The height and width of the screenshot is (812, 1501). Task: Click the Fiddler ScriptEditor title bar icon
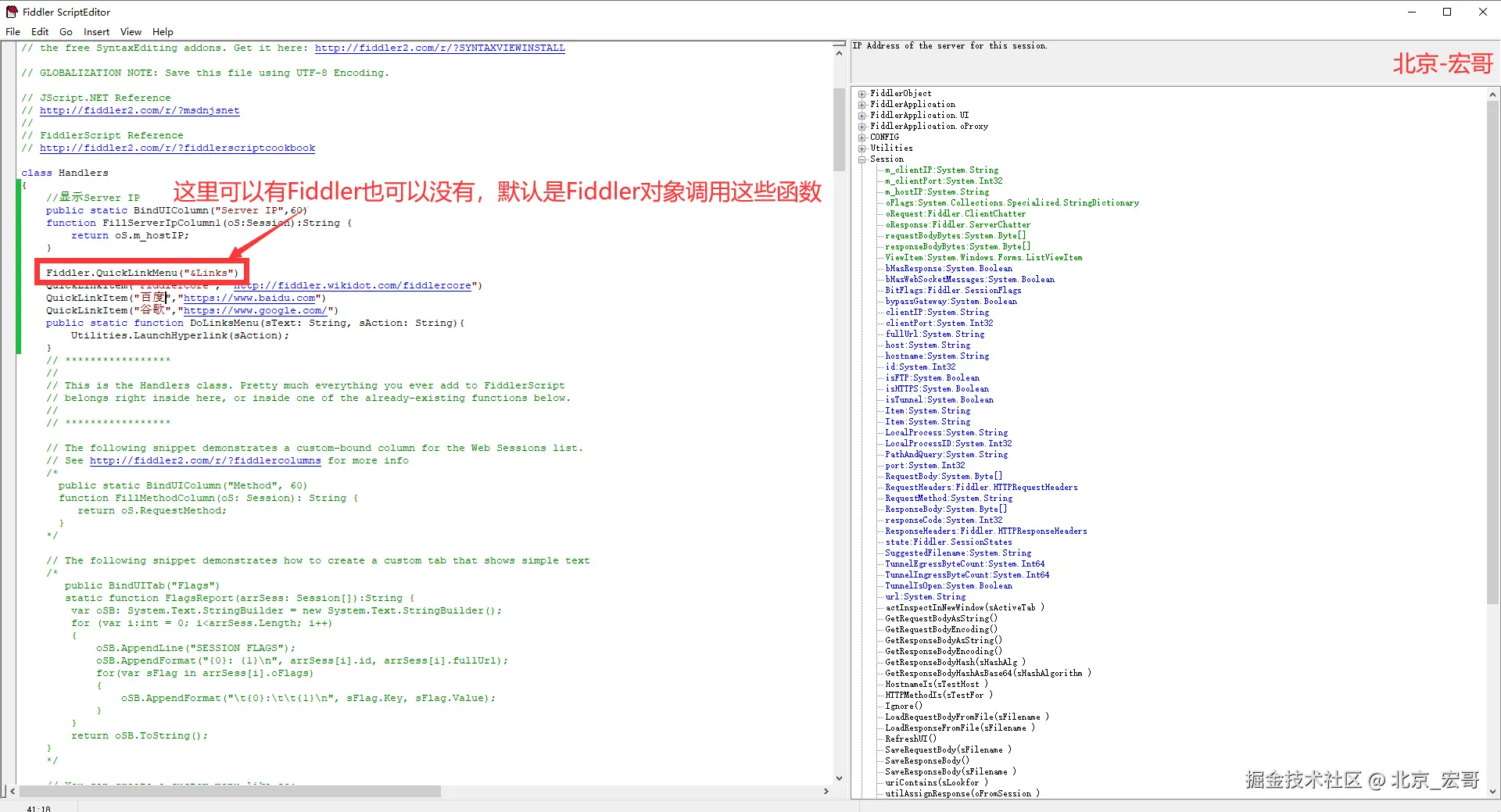click(x=12, y=12)
